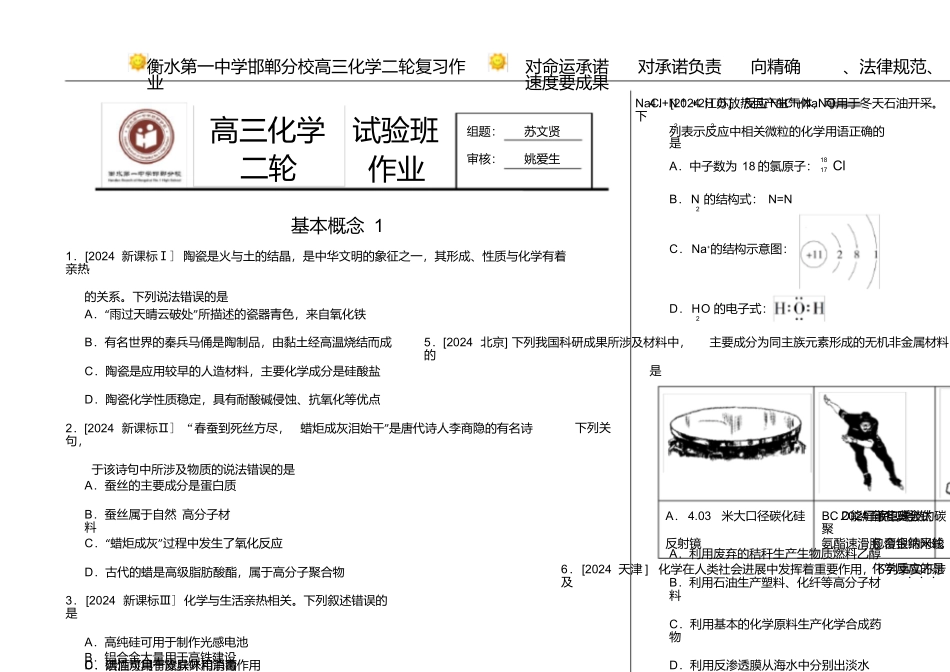Select option D 陶瓷化学性质稳定
The image size is (950, 672).
233,400
